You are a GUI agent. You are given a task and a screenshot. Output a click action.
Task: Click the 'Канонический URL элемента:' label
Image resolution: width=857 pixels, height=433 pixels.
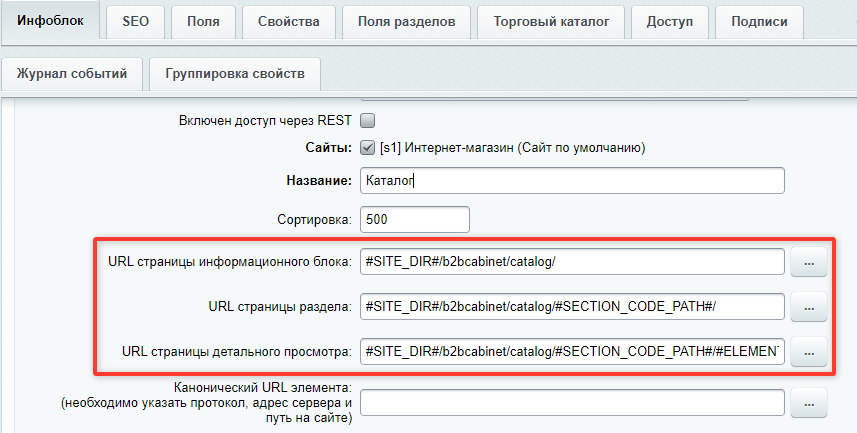pos(263,388)
